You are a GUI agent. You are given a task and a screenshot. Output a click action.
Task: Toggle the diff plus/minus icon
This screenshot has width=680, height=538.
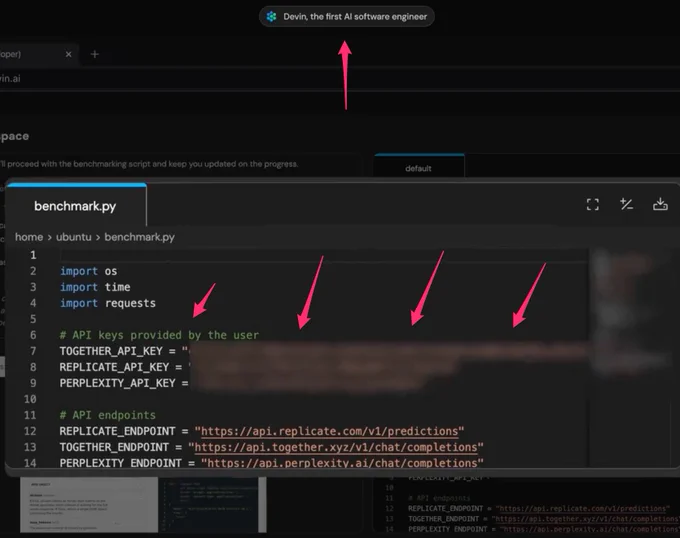click(626, 204)
